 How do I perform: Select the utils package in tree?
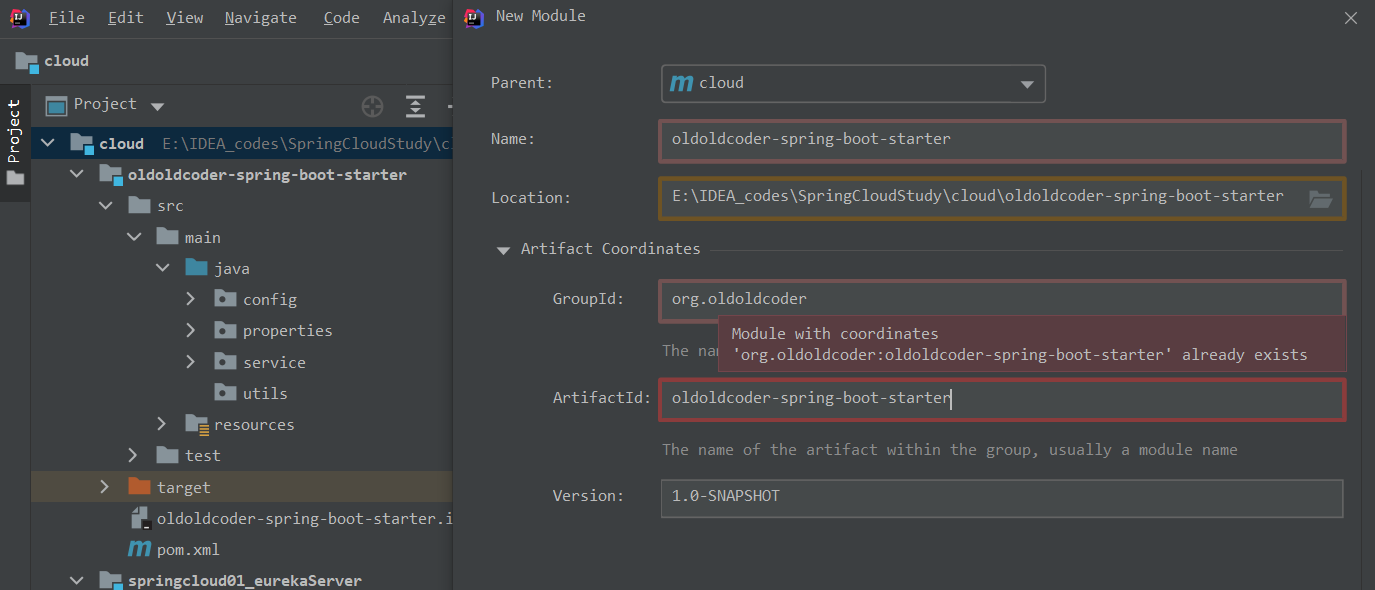264,393
